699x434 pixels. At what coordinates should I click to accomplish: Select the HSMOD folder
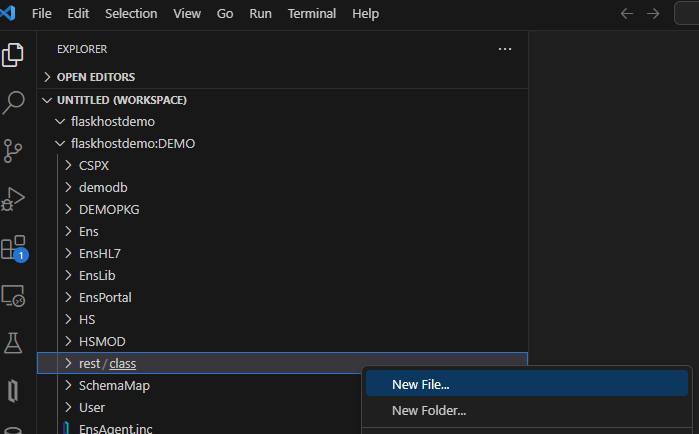(101, 341)
